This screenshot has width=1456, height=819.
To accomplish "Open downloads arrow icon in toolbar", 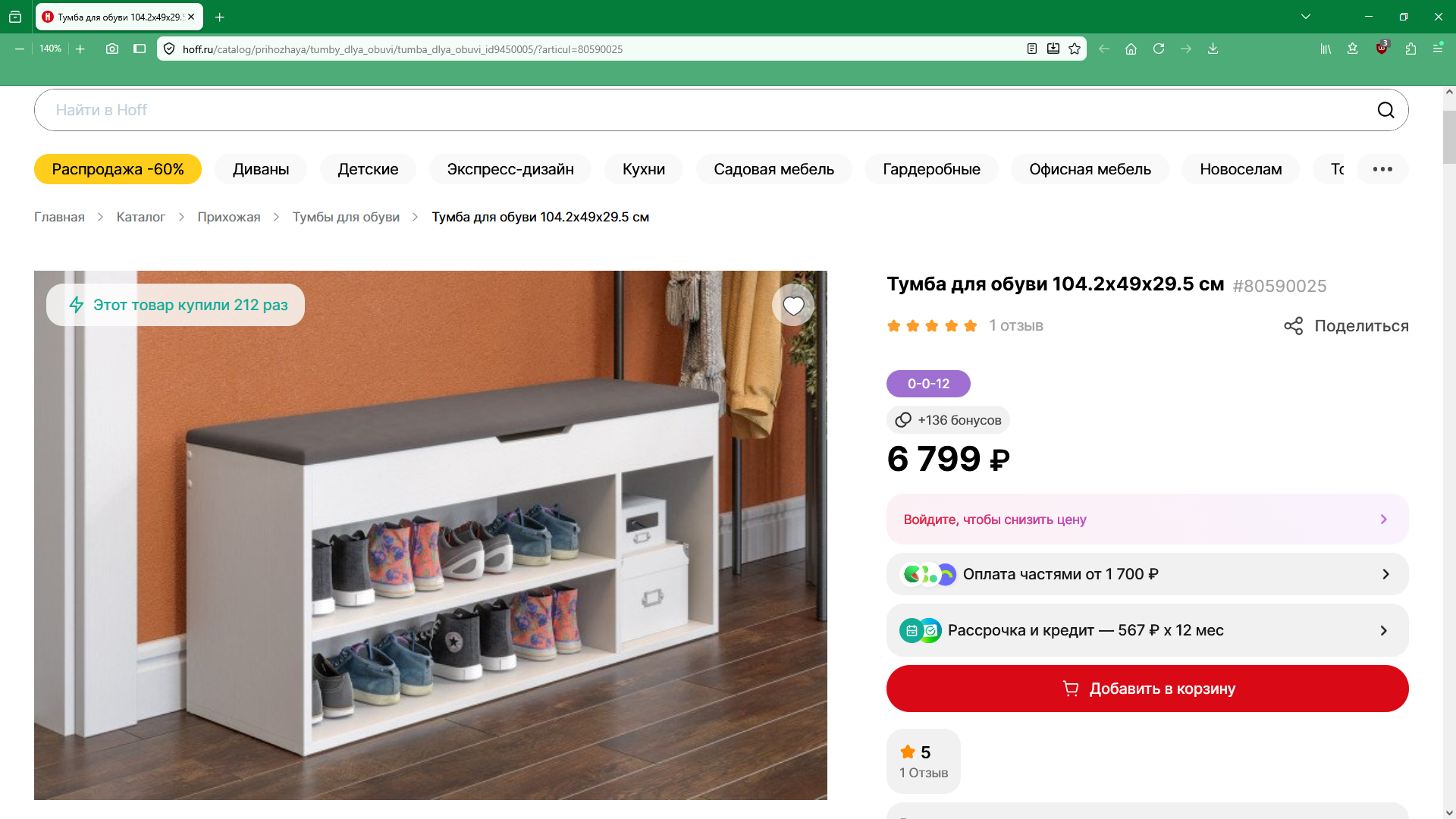I will pos(1213,49).
